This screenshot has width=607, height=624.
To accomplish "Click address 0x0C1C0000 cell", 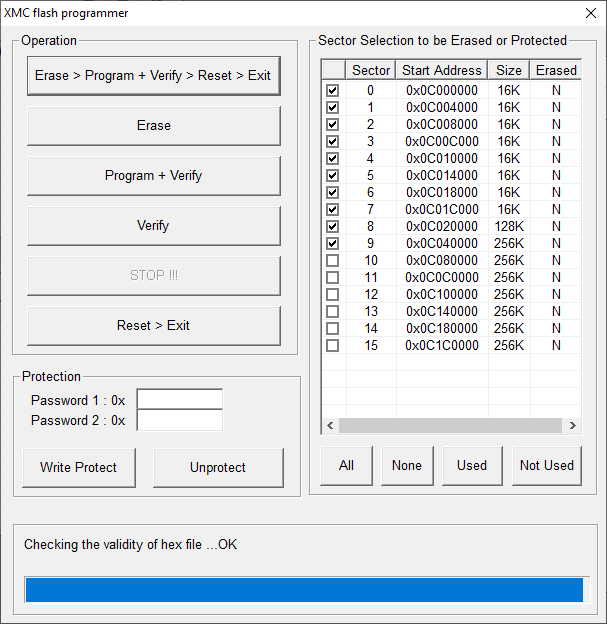I will click(x=442, y=345).
